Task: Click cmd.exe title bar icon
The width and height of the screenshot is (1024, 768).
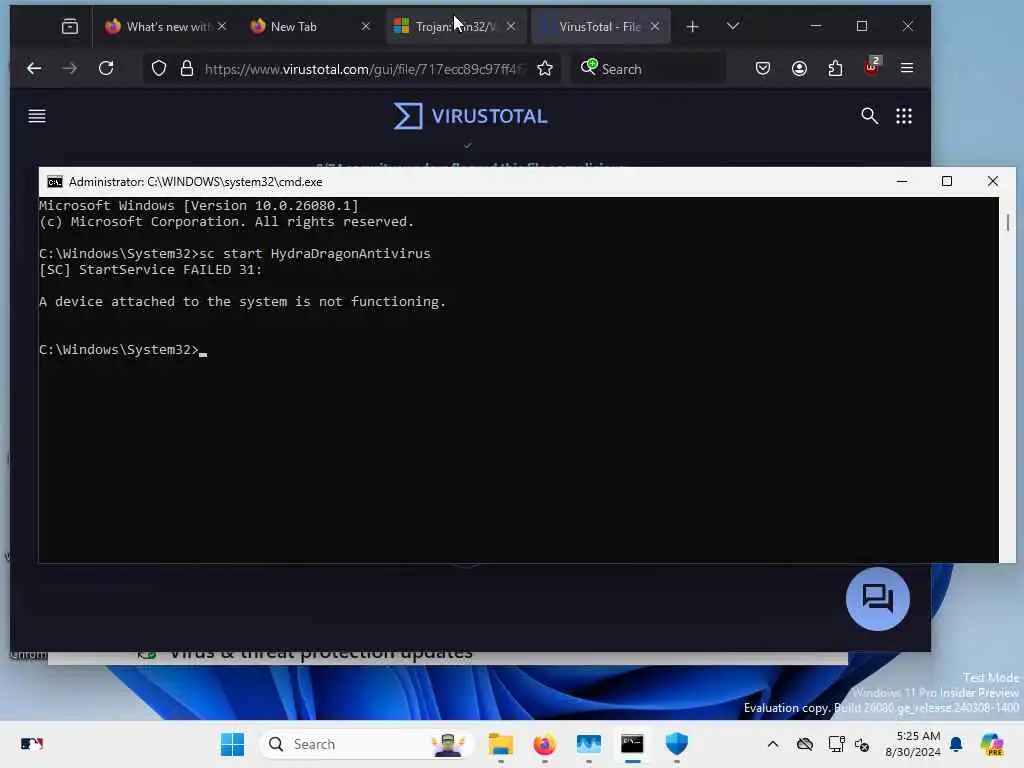Action: point(55,182)
